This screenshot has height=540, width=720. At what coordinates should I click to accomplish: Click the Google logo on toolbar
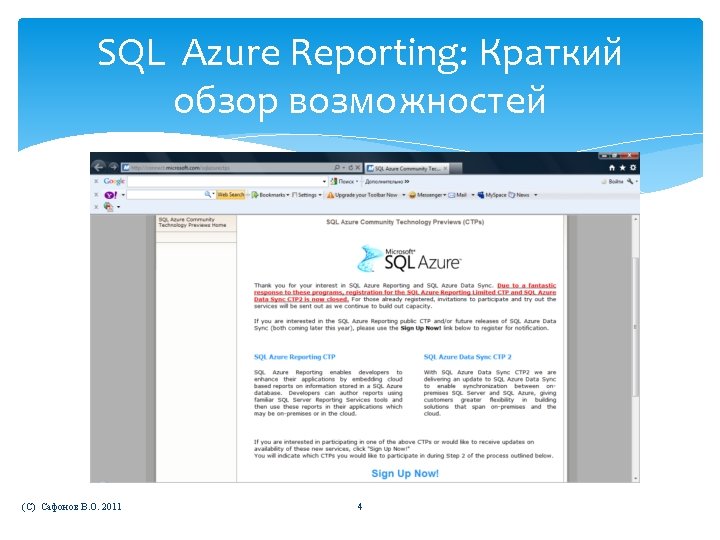pyautogui.click(x=113, y=181)
